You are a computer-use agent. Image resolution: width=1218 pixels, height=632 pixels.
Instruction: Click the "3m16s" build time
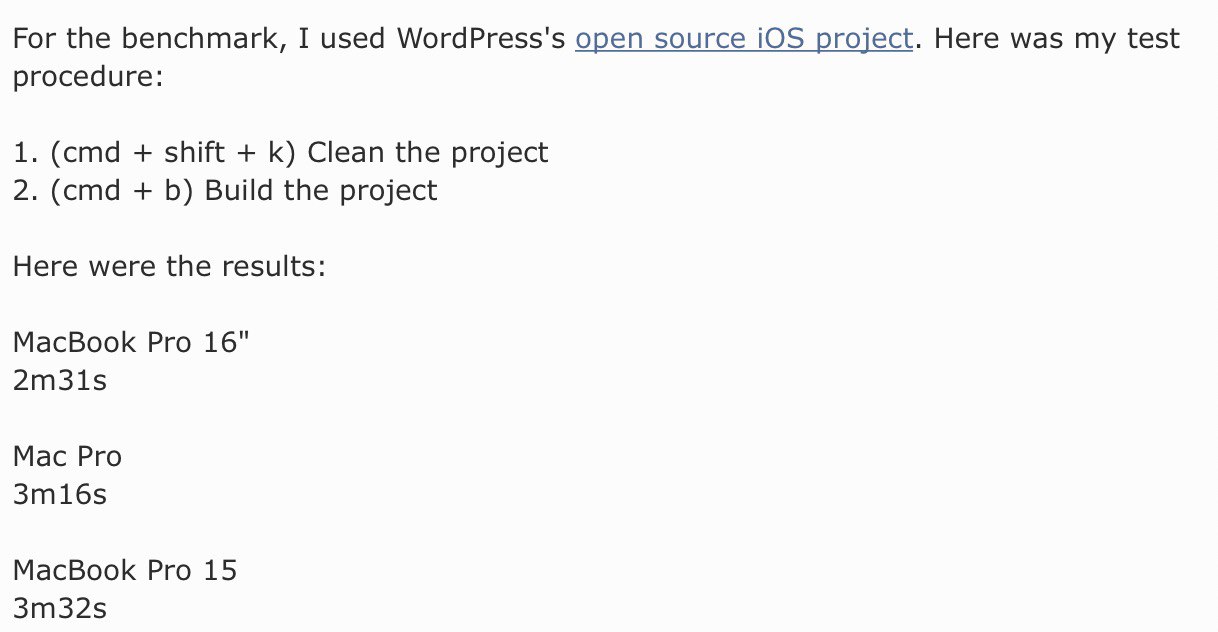pyautogui.click(x=60, y=494)
